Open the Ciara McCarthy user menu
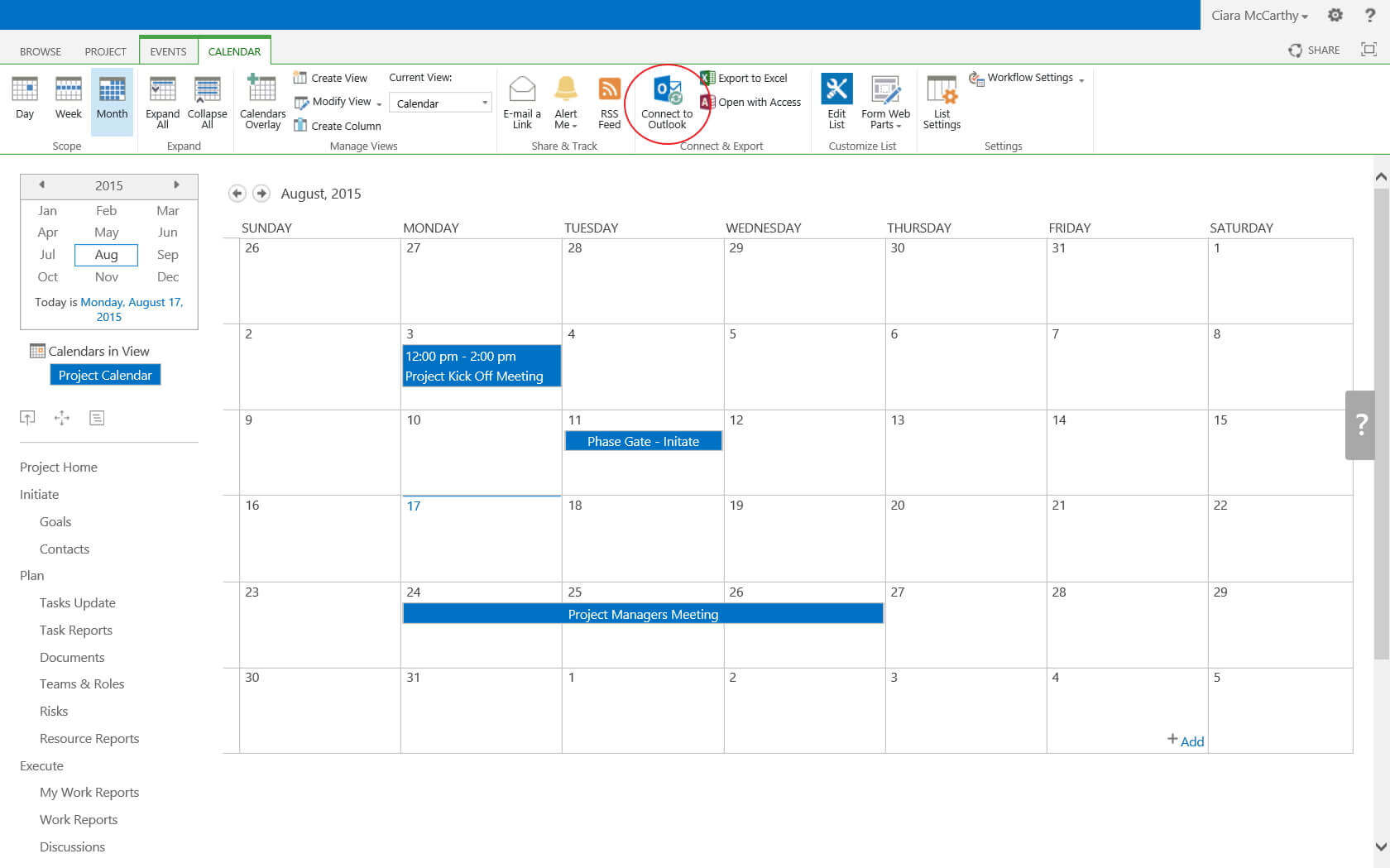The height and width of the screenshot is (868, 1390). 1259,15
